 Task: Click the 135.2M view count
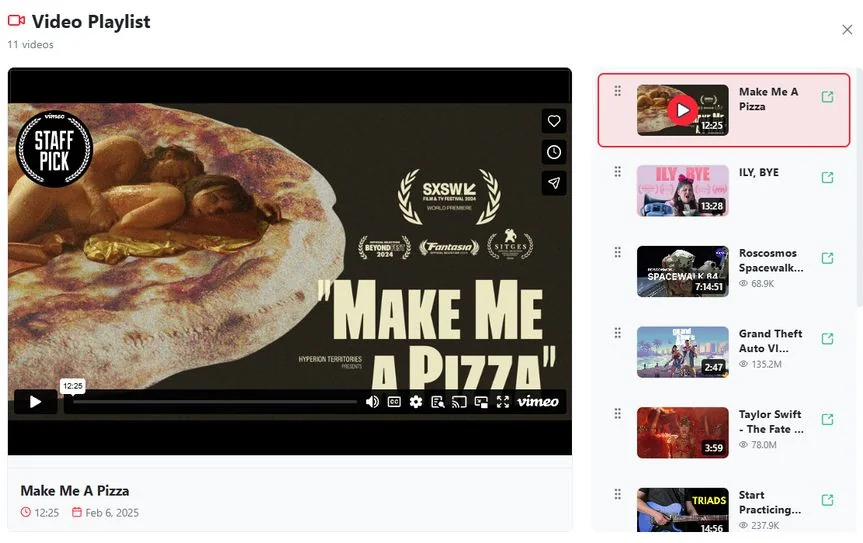[x=766, y=364]
